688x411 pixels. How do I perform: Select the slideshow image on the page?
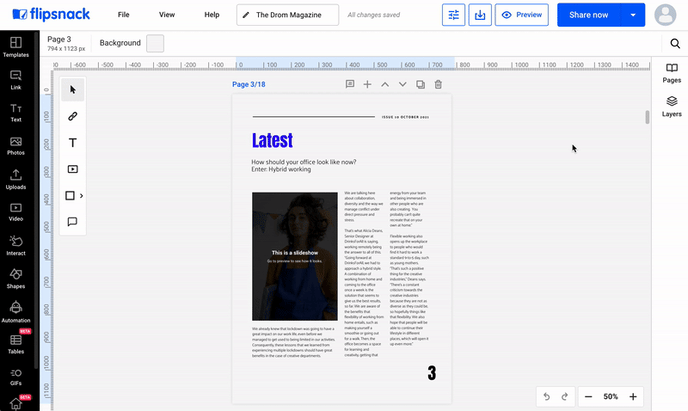click(x=295, y=256)
